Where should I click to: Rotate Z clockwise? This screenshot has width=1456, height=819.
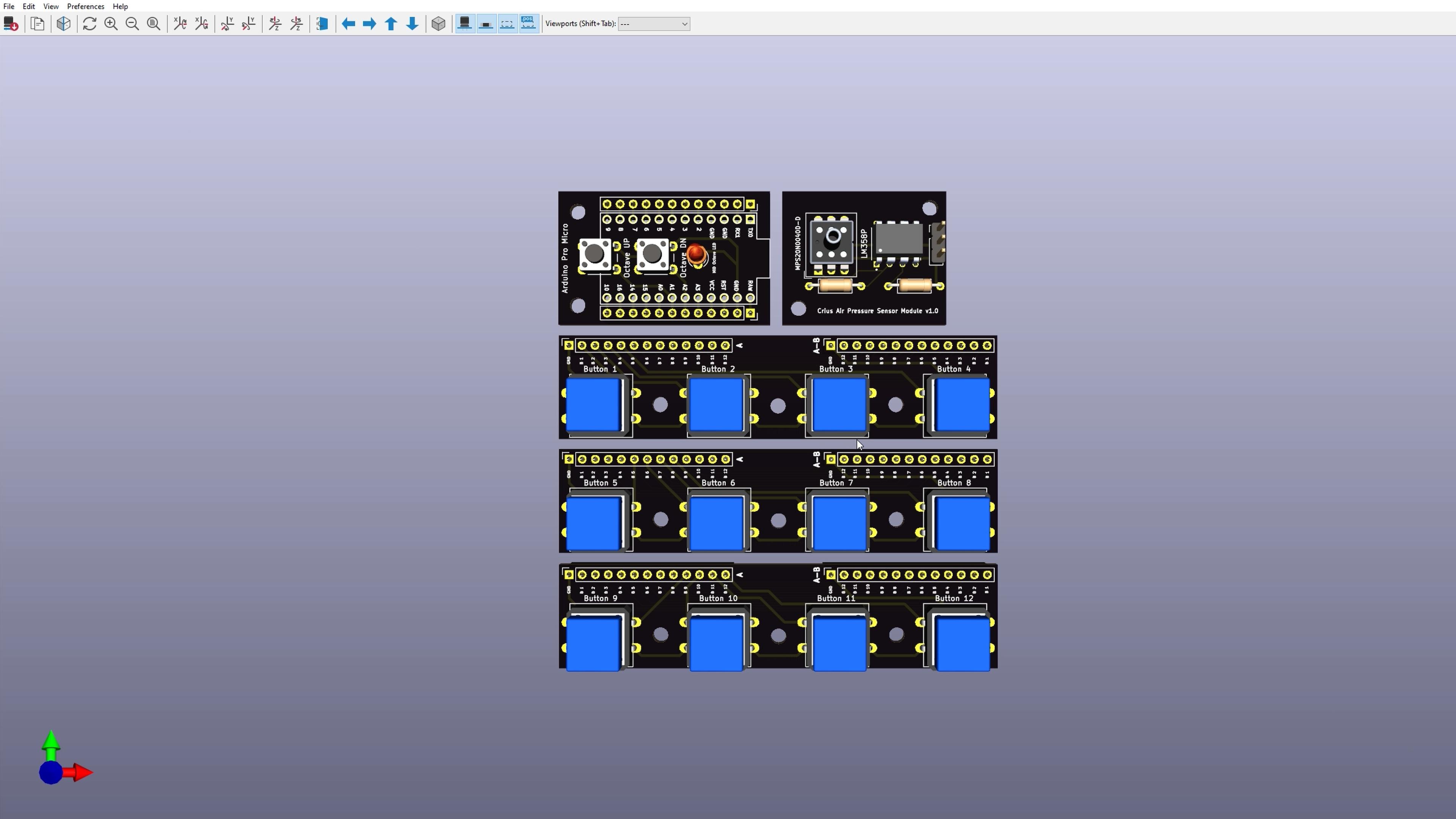tap(275, 24)
